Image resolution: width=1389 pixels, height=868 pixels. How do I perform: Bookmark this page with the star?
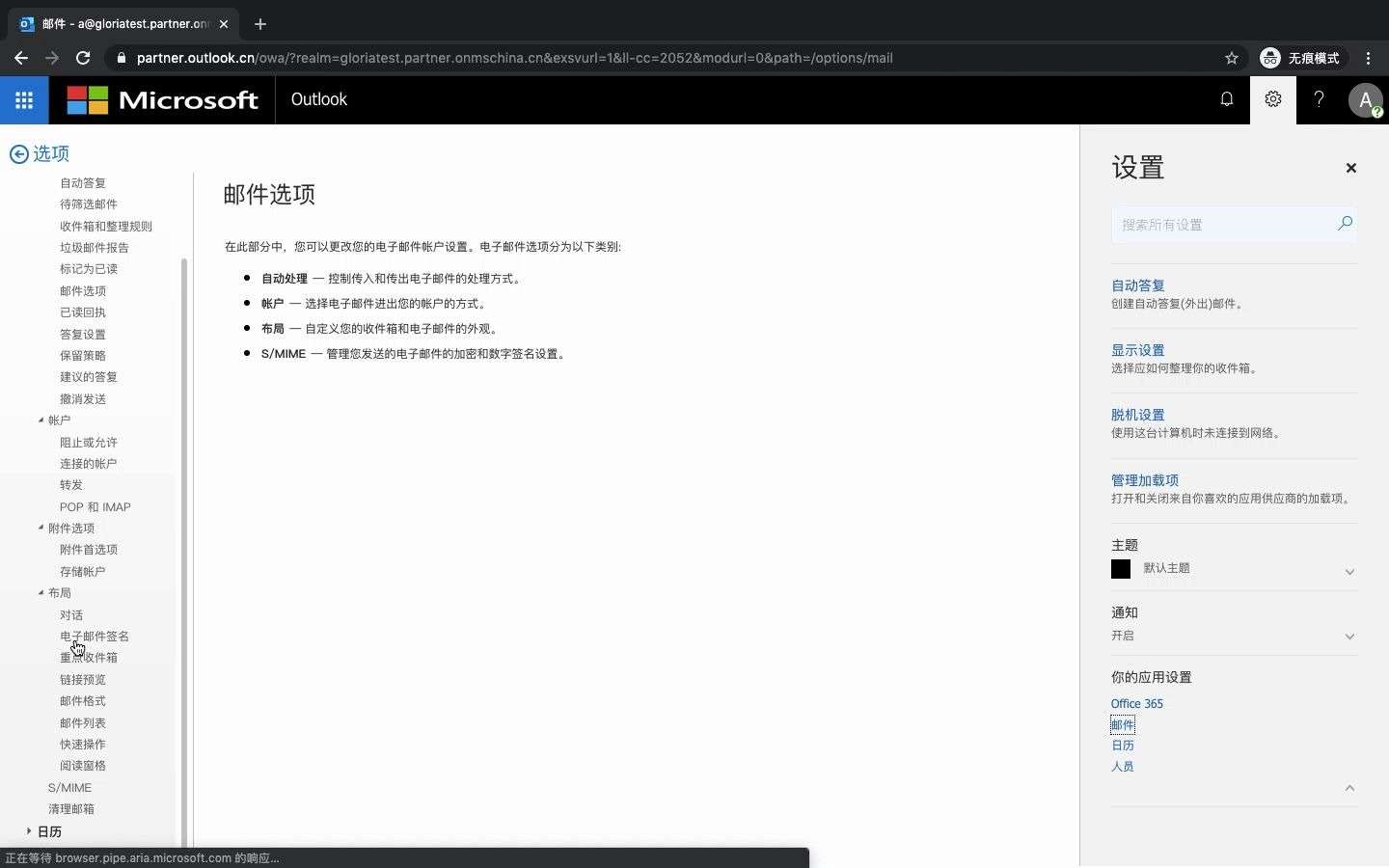tap(1232, 58)
